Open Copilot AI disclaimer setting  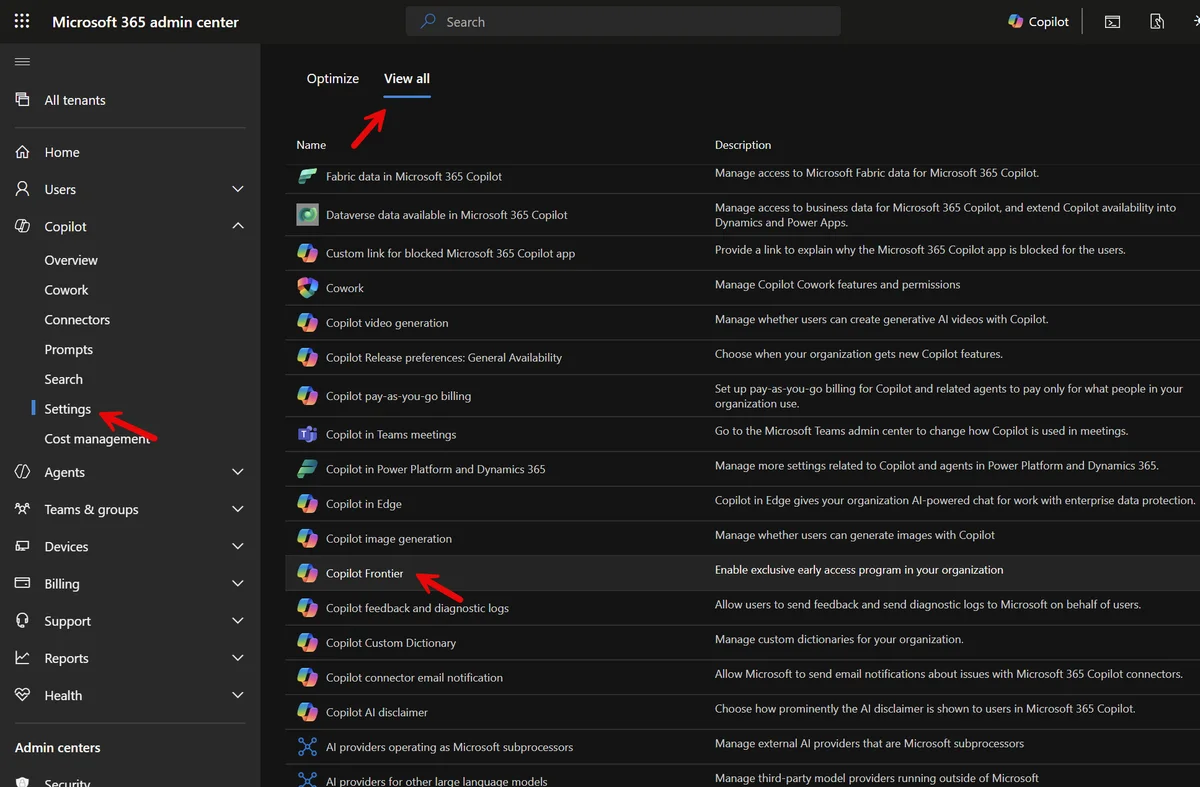tap(377, 712)
